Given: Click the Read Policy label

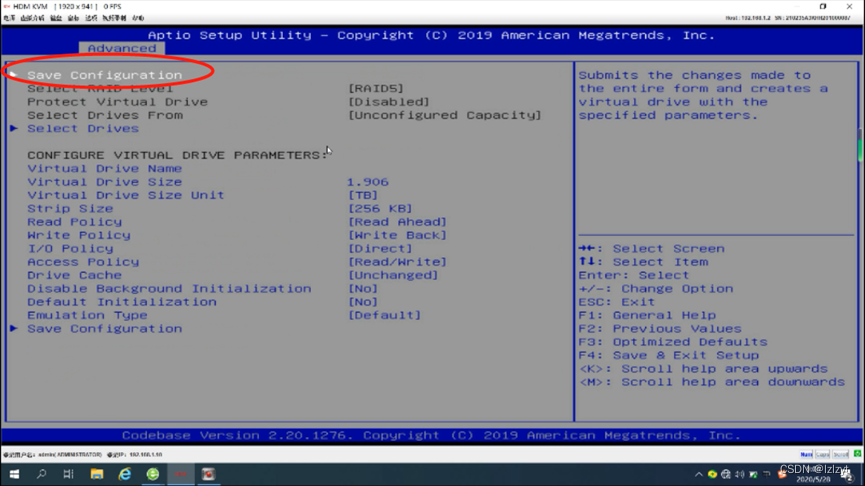Looking at the screenshot, I should [x=74, y=221].
